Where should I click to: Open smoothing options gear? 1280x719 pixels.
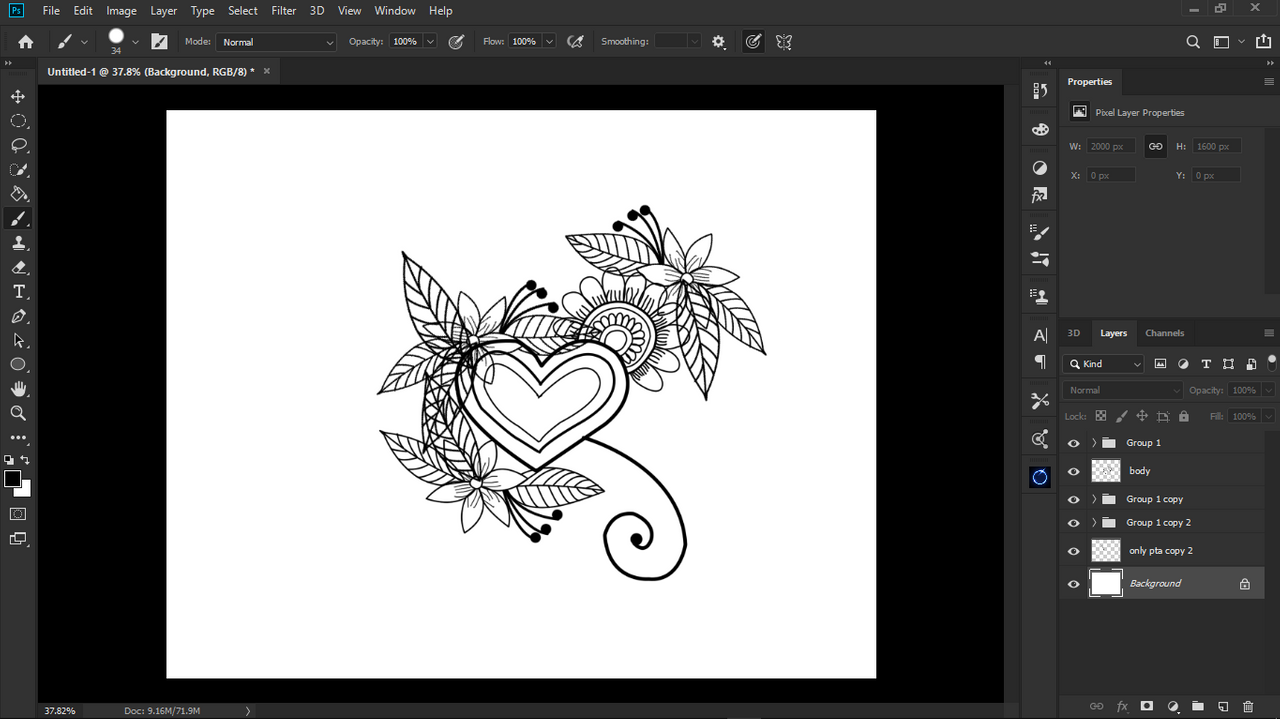coord(718,42)
